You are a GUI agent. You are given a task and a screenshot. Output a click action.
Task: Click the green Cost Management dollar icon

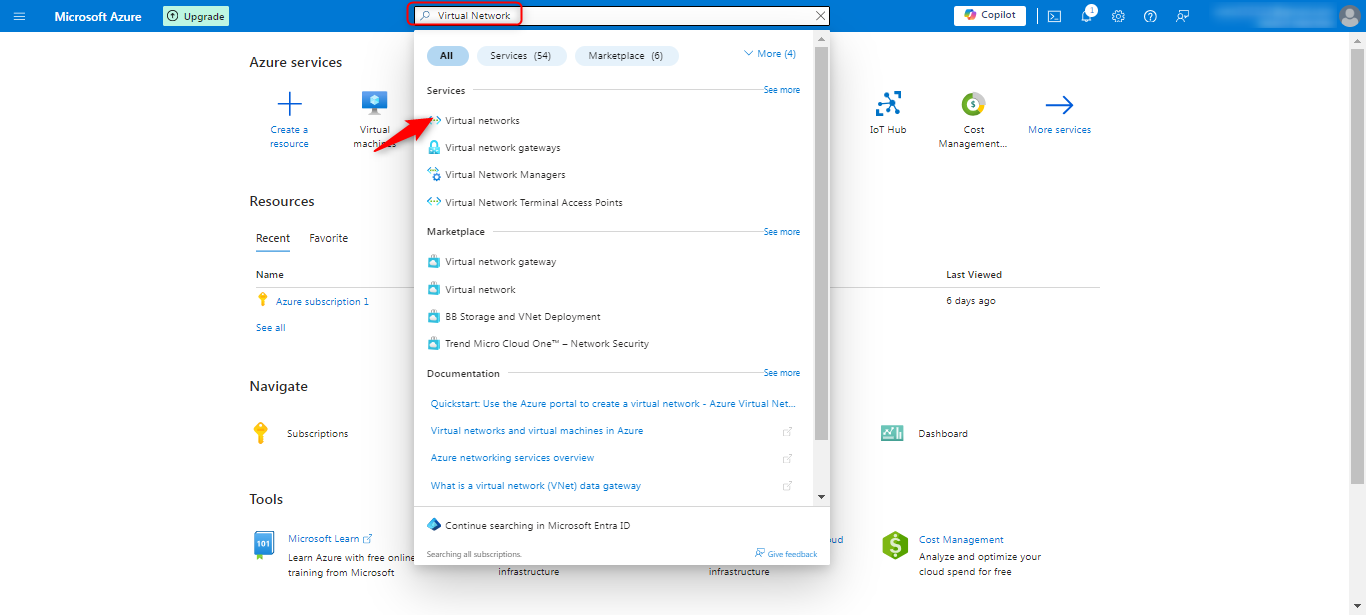(x=894, y=545)
